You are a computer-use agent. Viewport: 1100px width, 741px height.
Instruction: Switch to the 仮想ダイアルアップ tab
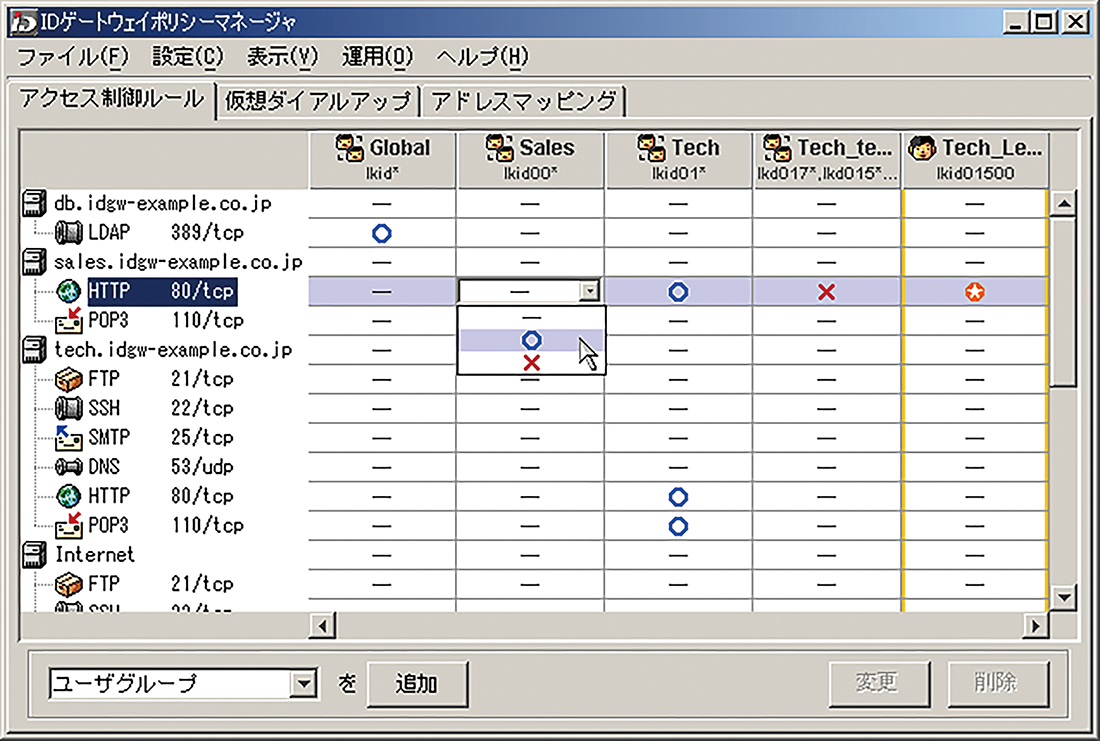[x=318, y=101]
